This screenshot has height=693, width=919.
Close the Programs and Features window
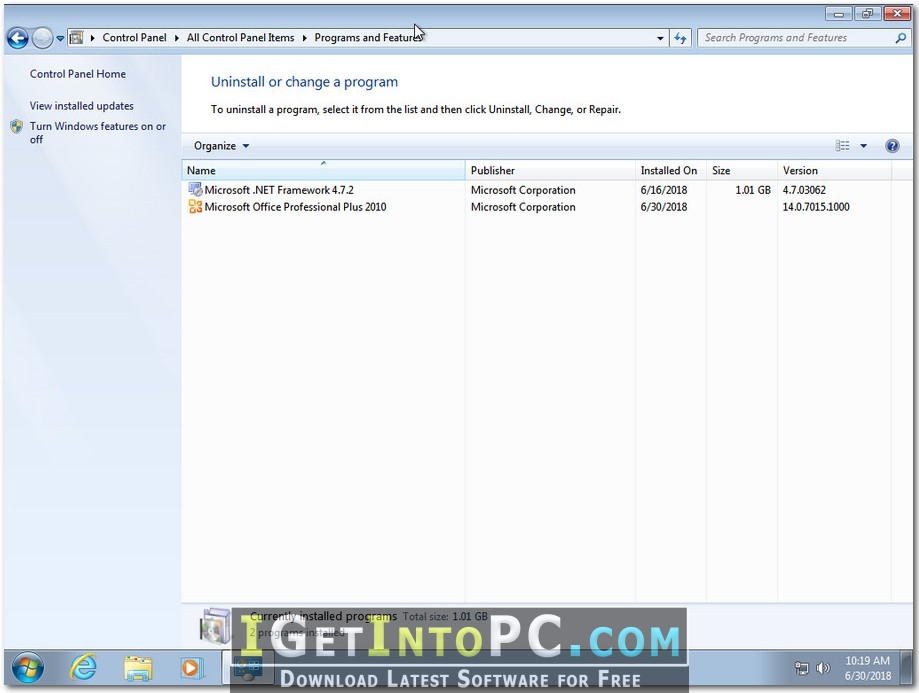point(897,13)
